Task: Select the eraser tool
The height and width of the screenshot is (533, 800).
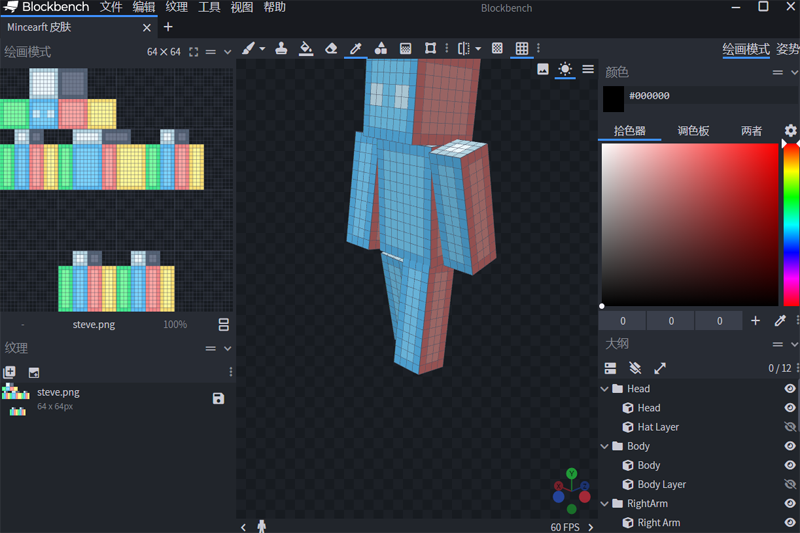Action: pyautogui.click(x=331, y=48)
